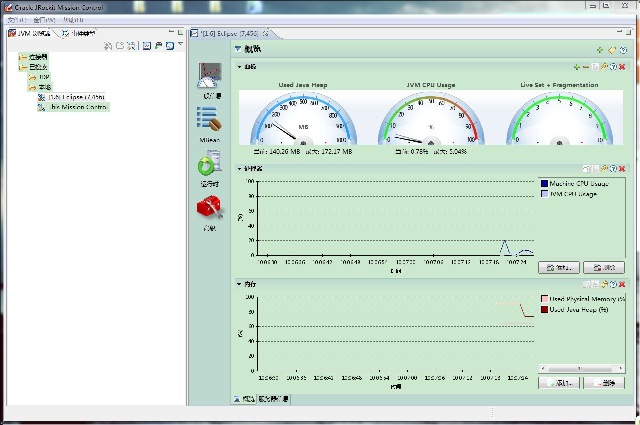Switch to the JVM browser tab
The width and height of the screenshot is (640, 425).
tap(29, 33)
